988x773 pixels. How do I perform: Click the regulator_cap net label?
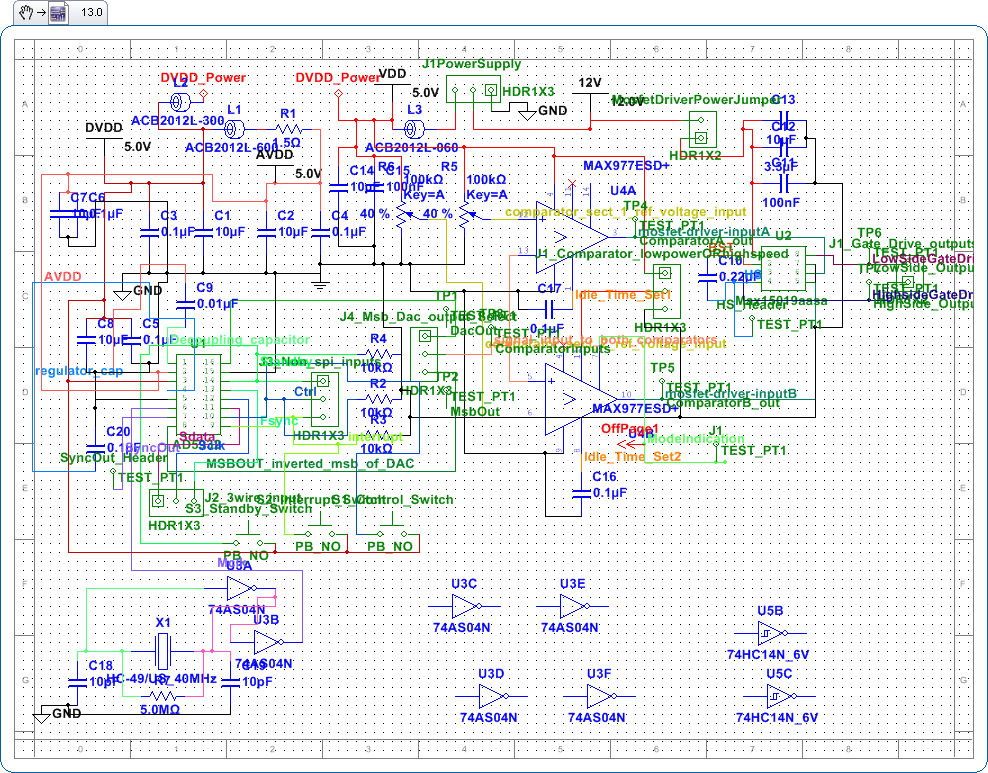coord(79,370)
